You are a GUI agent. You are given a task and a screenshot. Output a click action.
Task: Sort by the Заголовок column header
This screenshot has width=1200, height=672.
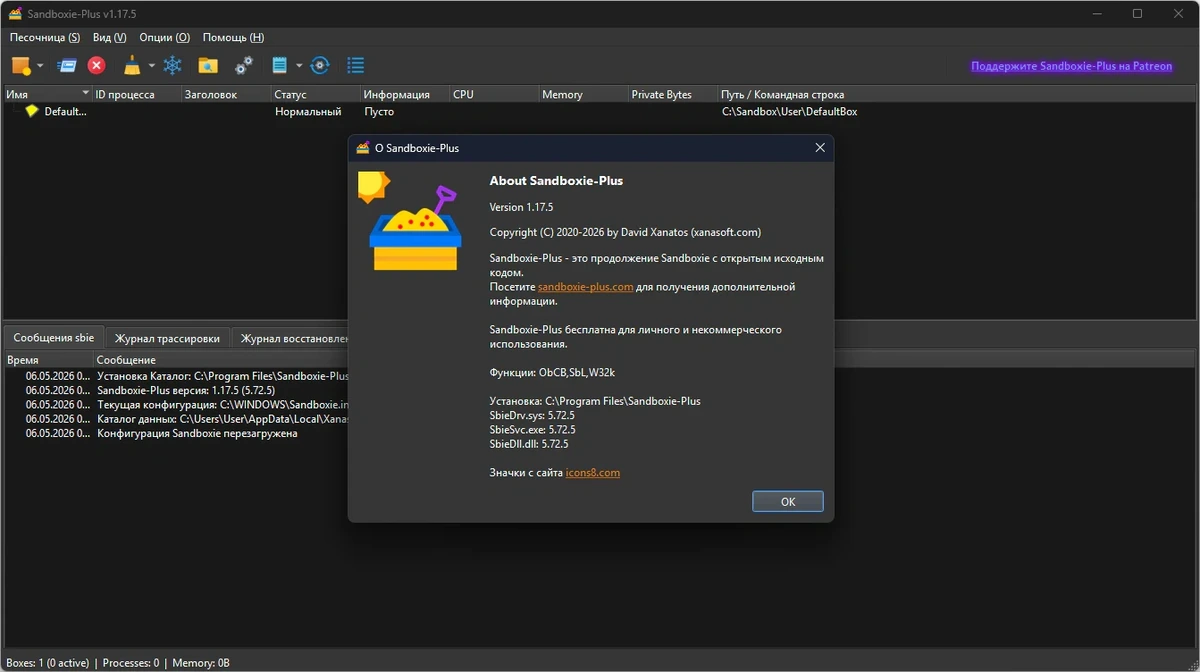pyautogui.click(x=226, y=94)
